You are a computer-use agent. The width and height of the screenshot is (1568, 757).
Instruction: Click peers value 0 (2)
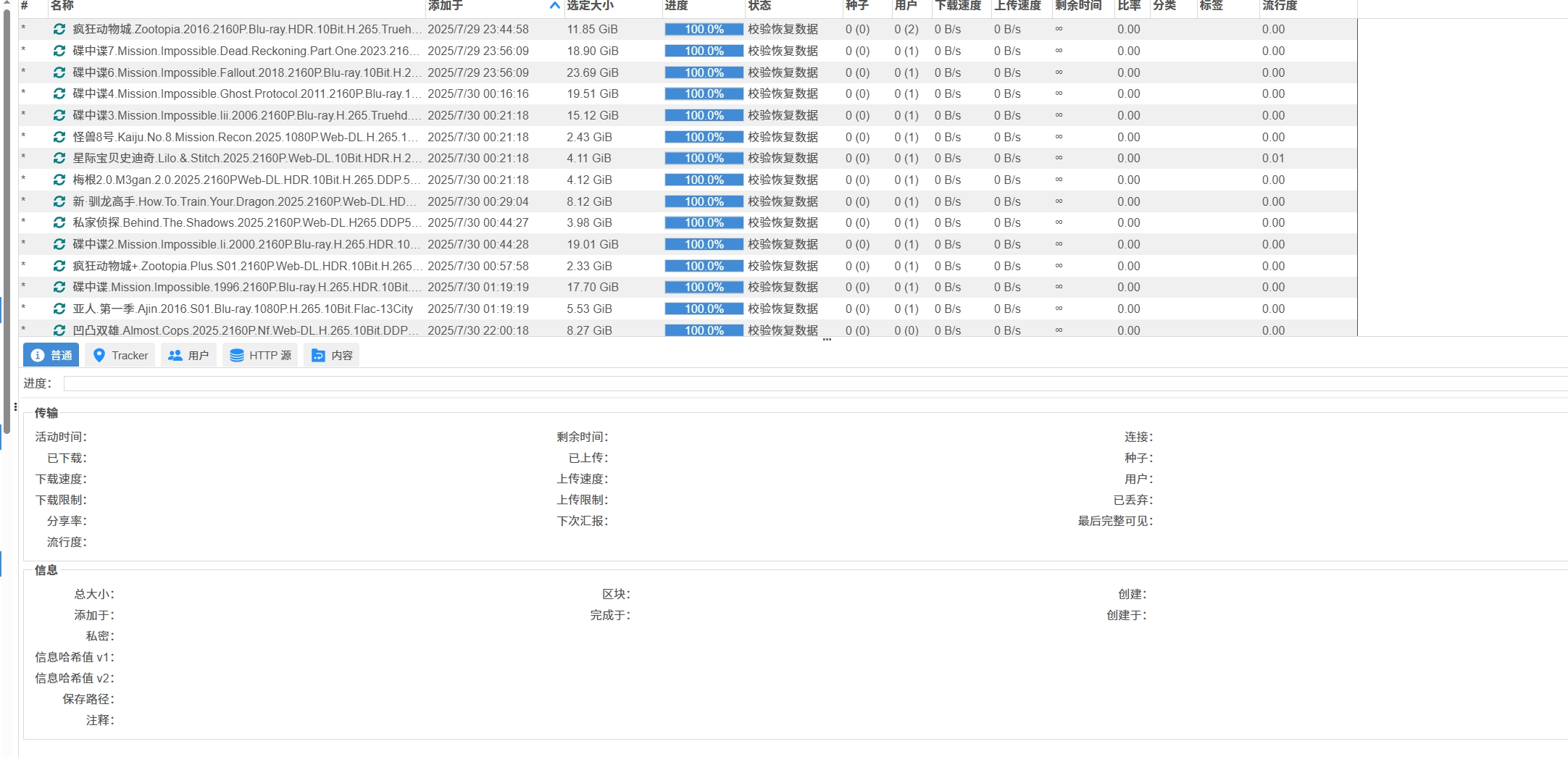906,29
